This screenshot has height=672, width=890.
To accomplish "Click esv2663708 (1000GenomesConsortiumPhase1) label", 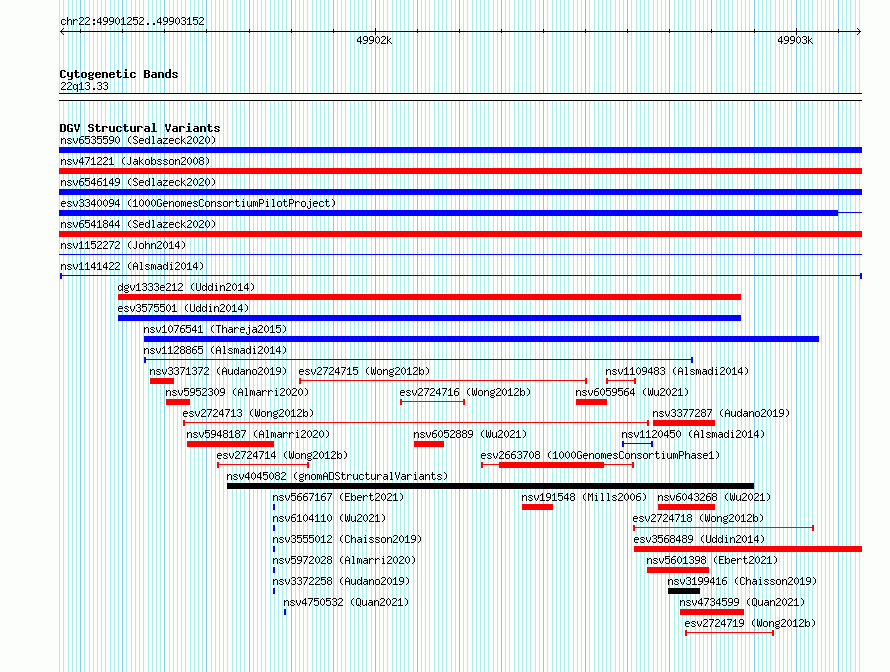I will [600, 455].
